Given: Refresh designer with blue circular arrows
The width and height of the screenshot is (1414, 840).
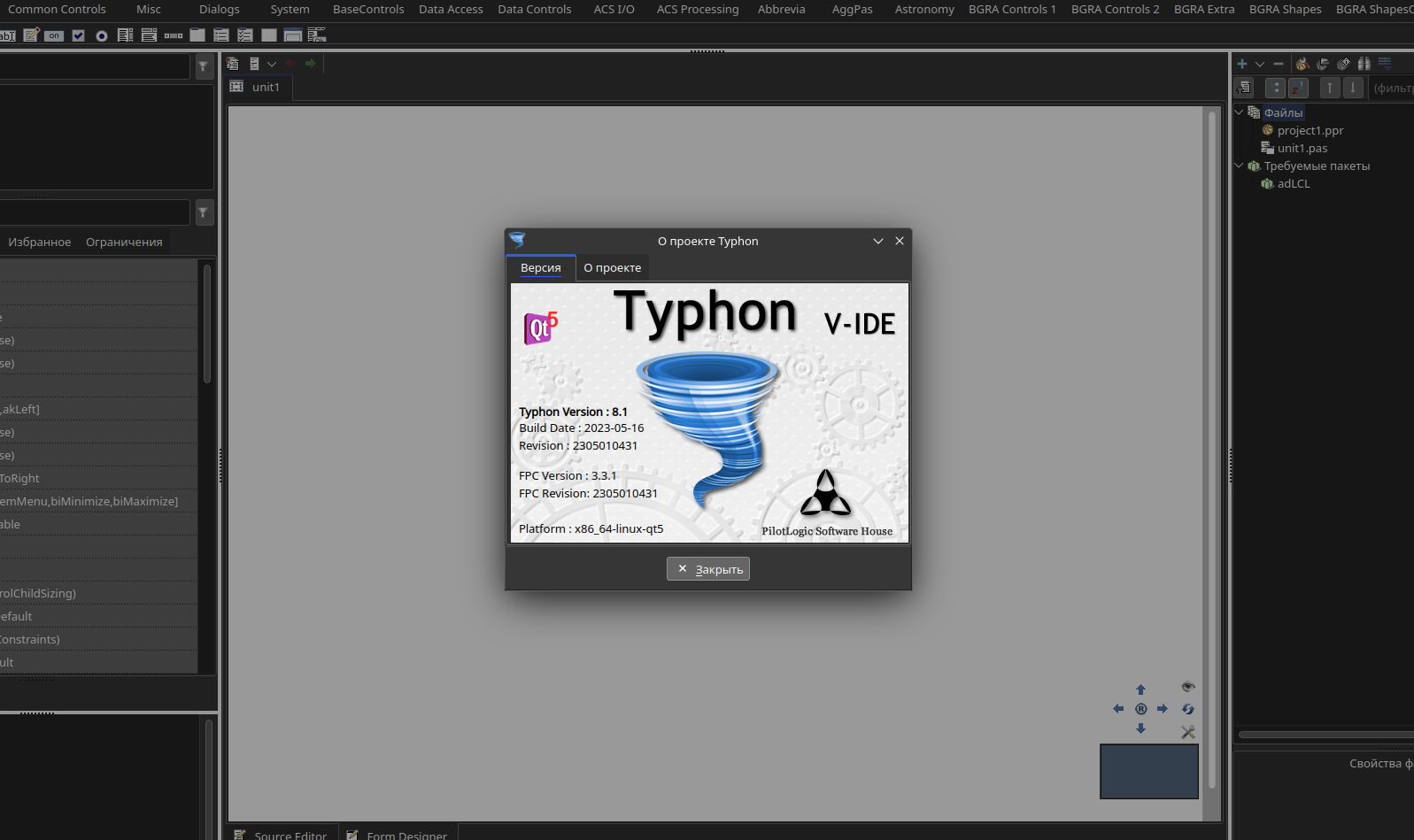Looking at the screenshot, I should [1188, 709].
